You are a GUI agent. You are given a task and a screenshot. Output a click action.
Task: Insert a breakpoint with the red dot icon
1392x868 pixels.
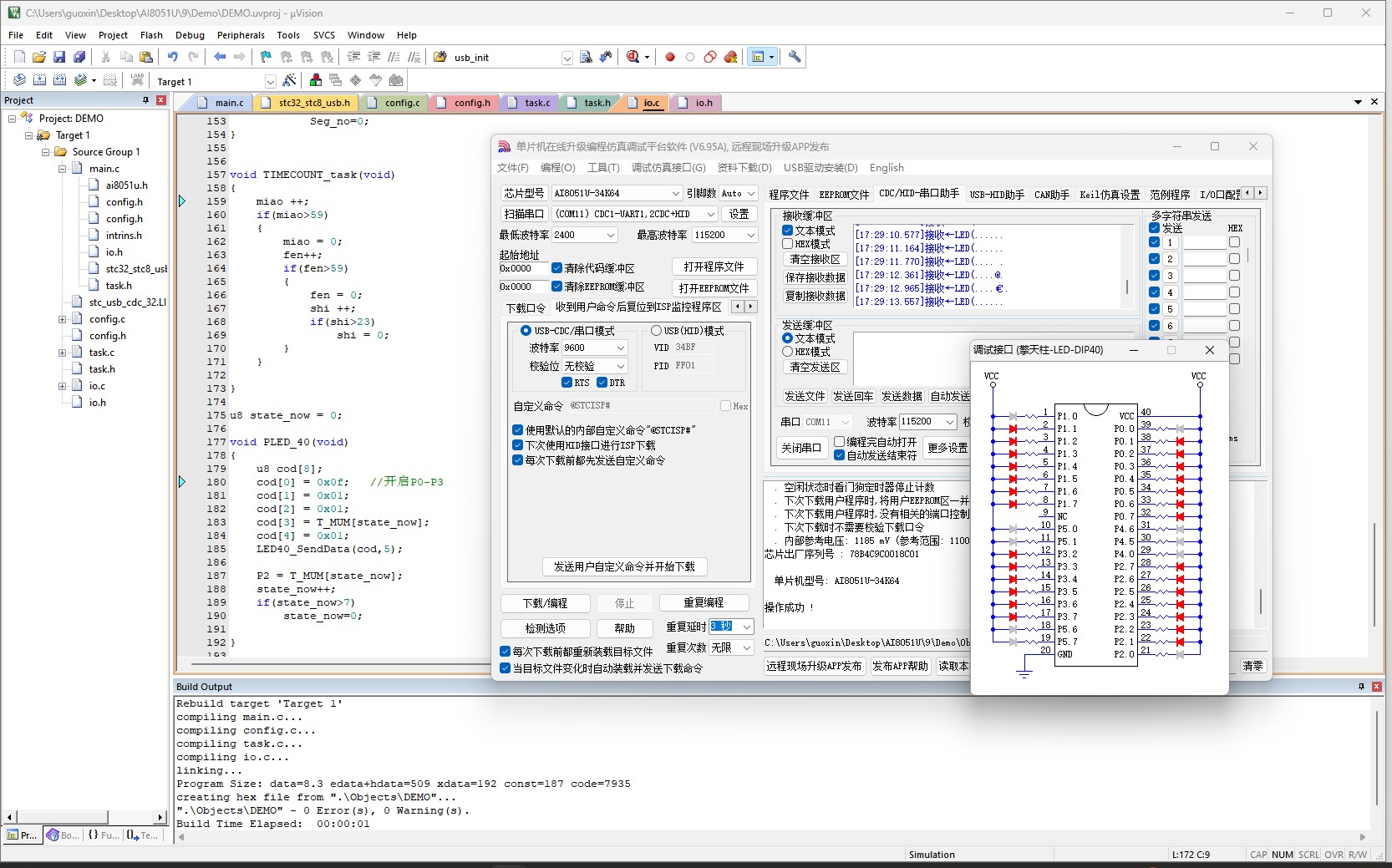point(670,57)
